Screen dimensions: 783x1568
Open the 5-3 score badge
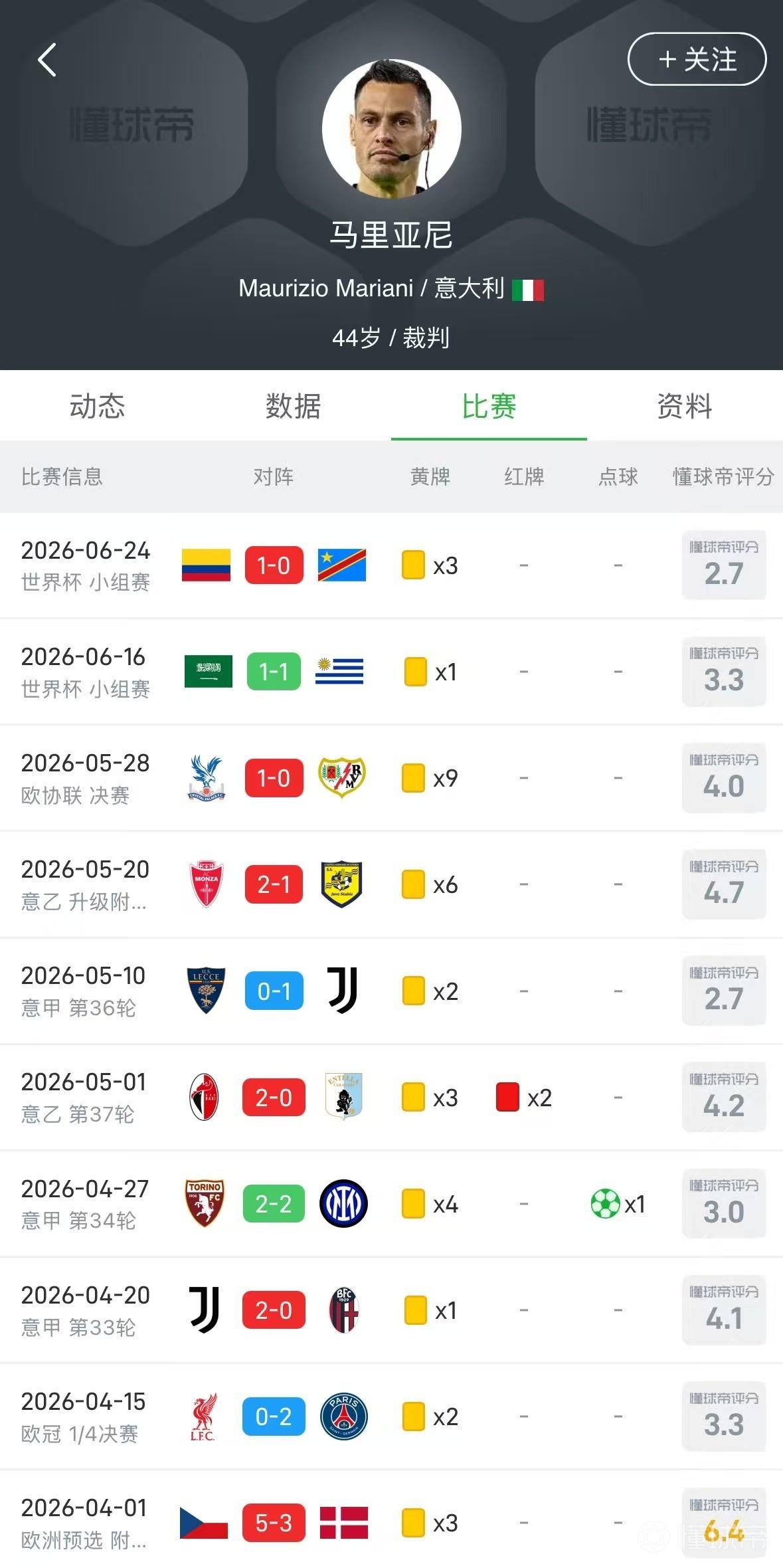point(274,1522)
